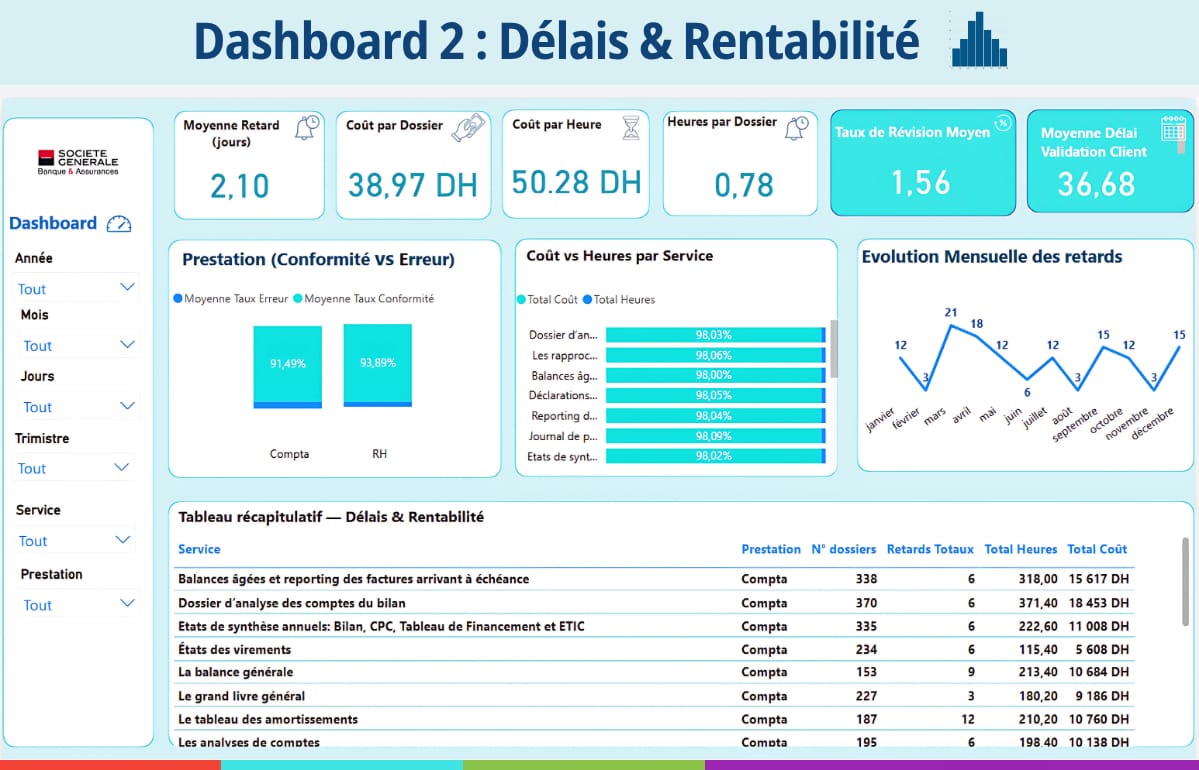Click the bell clock icon on Moyenne Retard card
The height and width of the screenshot is (770, 1199).
click(x=307, y=128)
